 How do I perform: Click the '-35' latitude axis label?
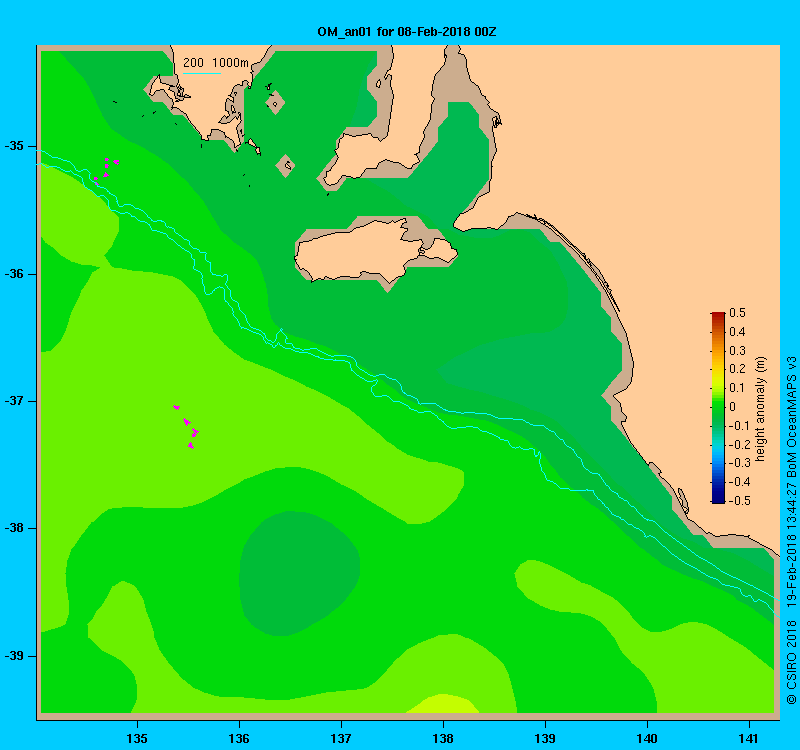click(x=14, y=146)
